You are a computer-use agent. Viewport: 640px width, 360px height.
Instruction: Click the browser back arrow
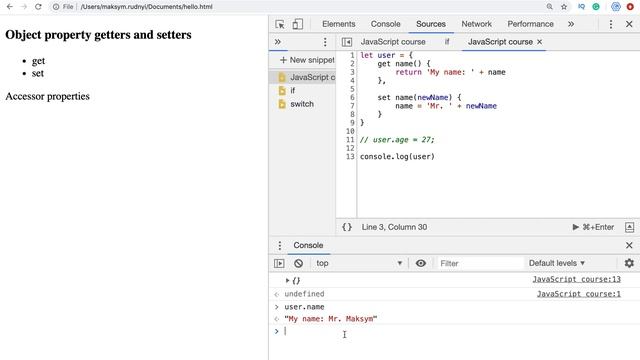click(x=10, y=7)
